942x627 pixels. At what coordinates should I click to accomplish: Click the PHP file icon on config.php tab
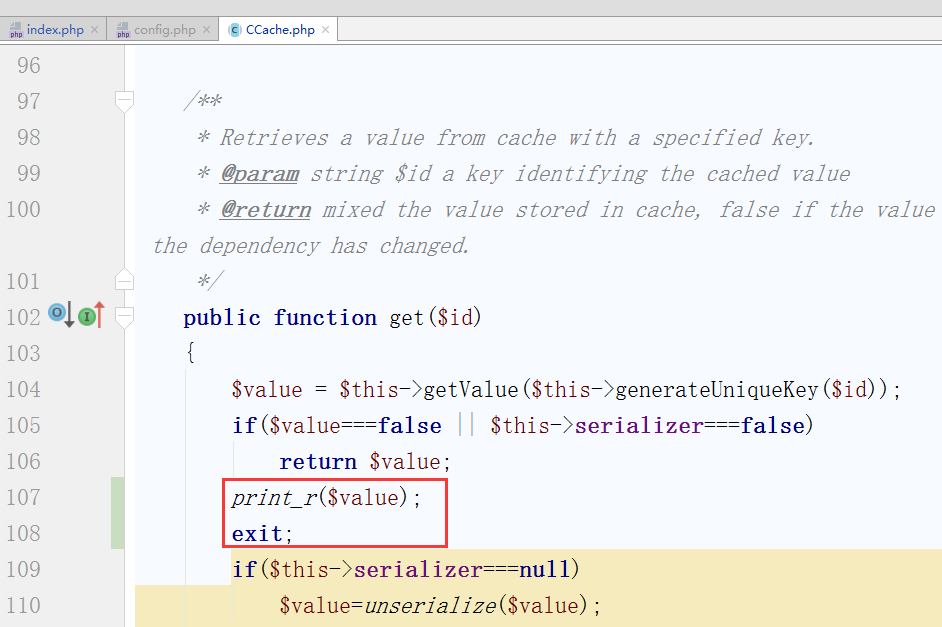tap(123, 30)
